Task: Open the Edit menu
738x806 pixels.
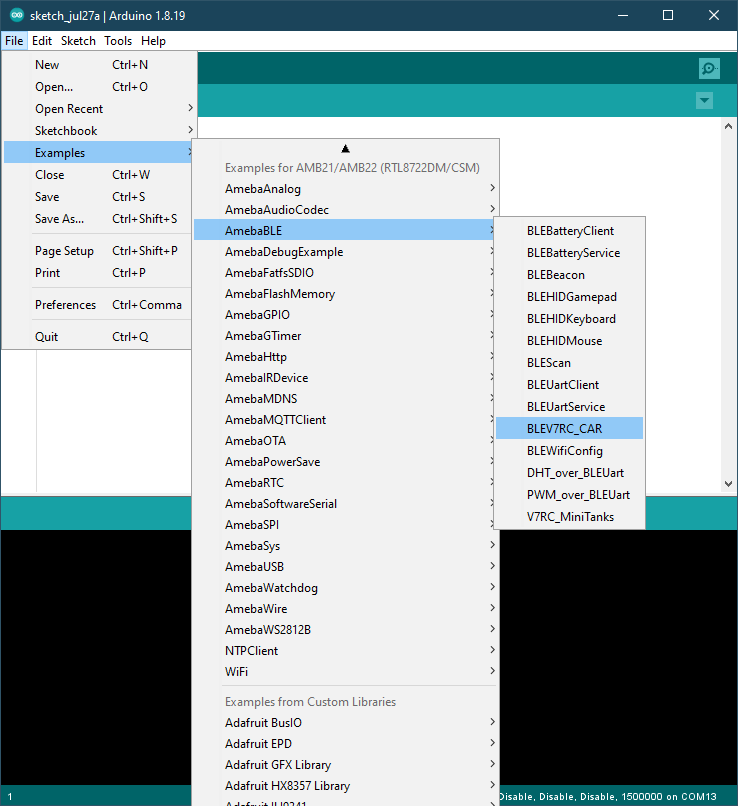Action: click(42, 41)
